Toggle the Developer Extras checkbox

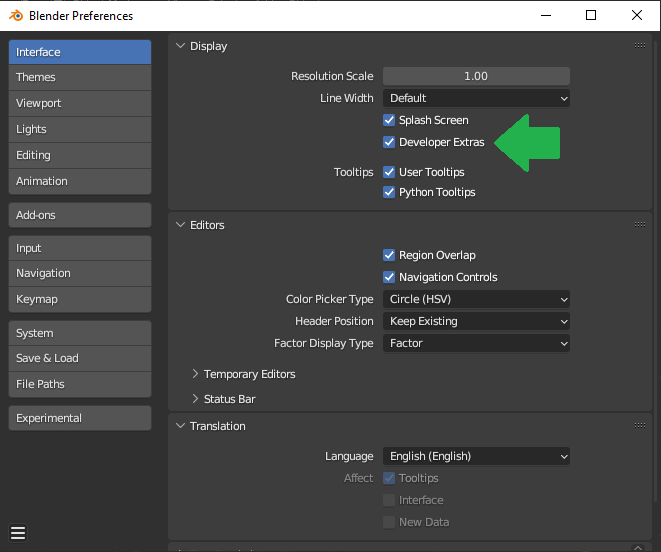[389, 142]
